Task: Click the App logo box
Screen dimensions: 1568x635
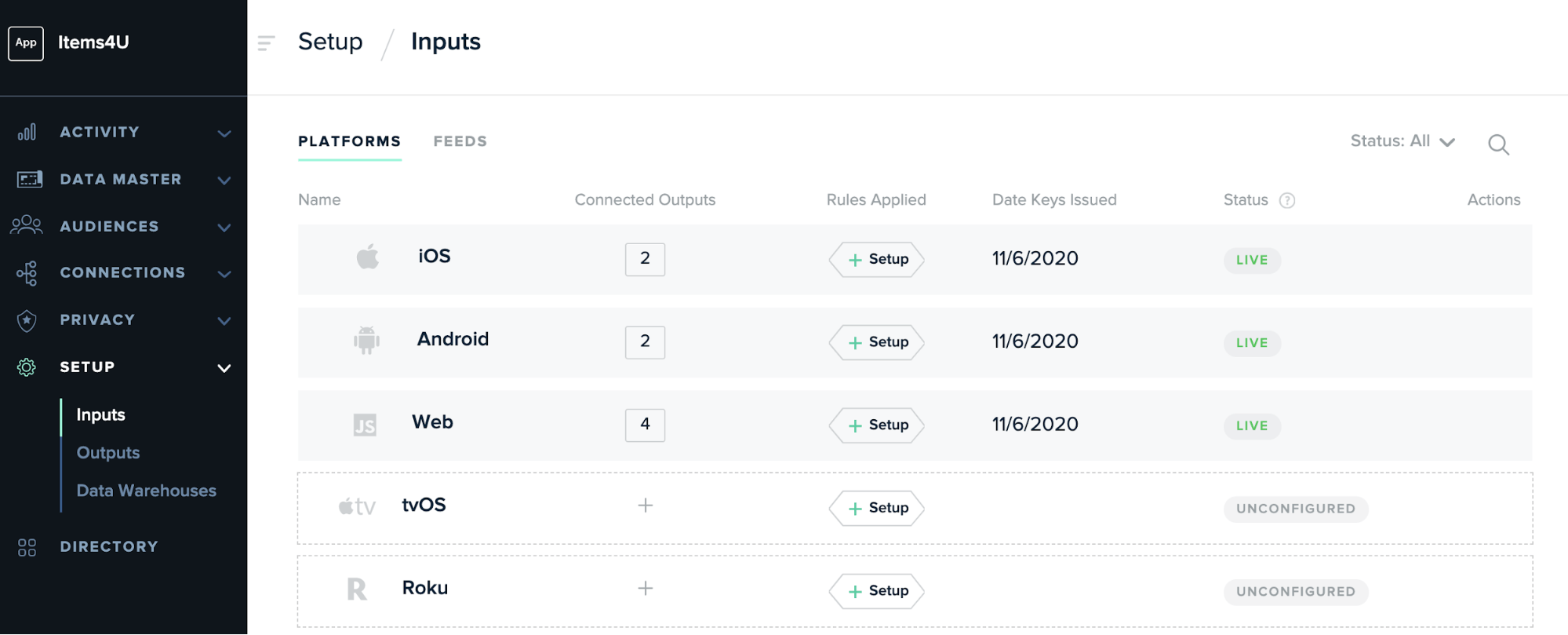Action: [x=26, y=43]
